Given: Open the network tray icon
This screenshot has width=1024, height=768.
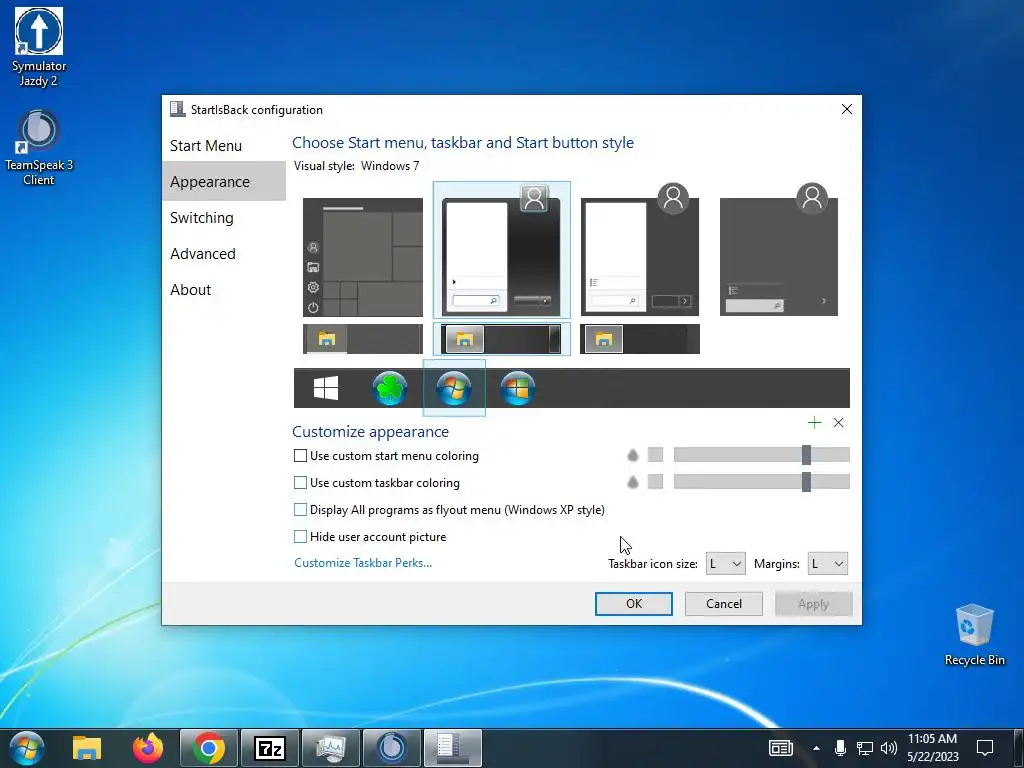Looking at the screenshot, I should pos(865,748).
